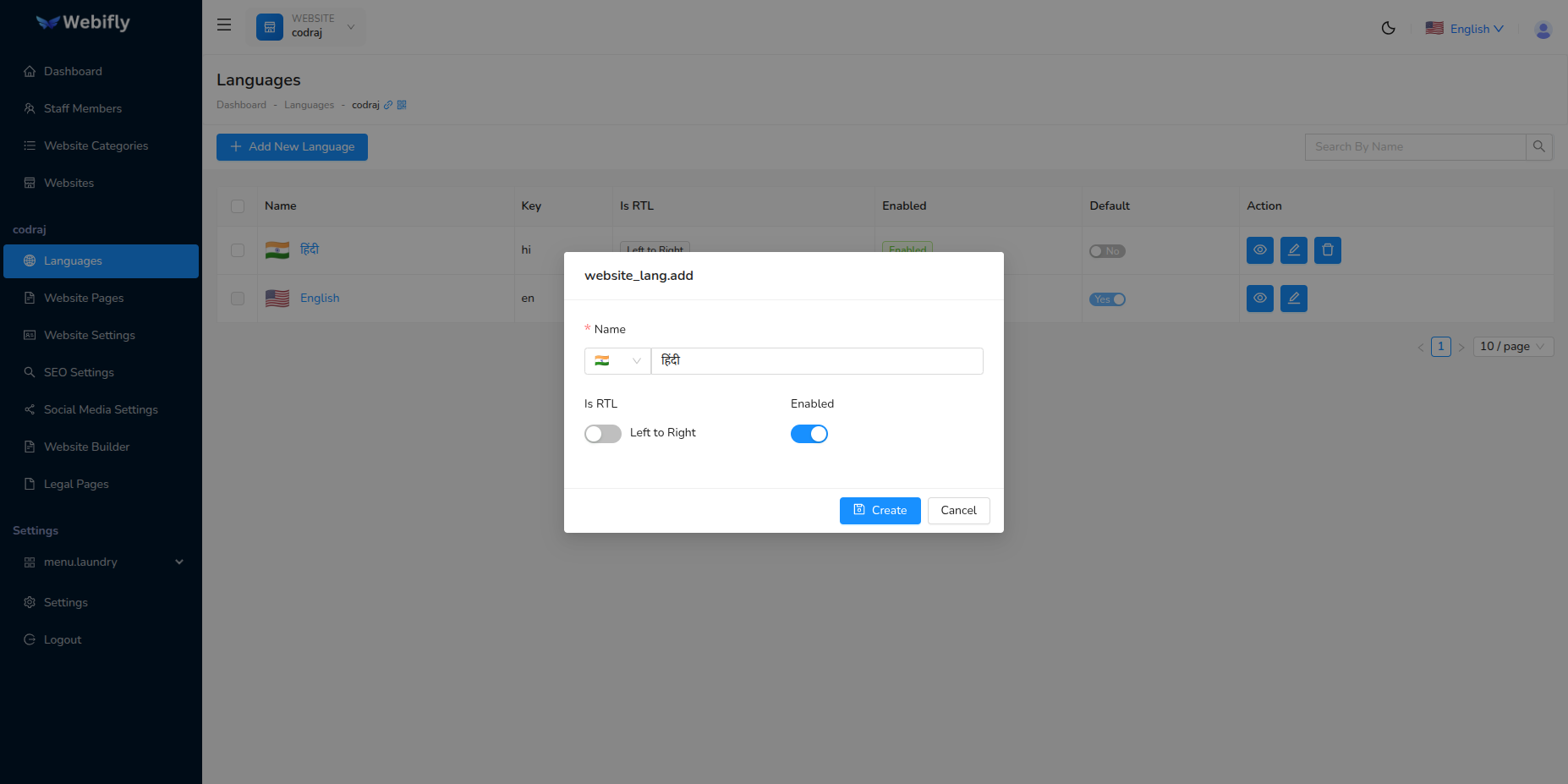The width and height of the screenshot is (1568, 784).
Task: Delete the Hindi language entry
Action: (x=1327, y=249)
